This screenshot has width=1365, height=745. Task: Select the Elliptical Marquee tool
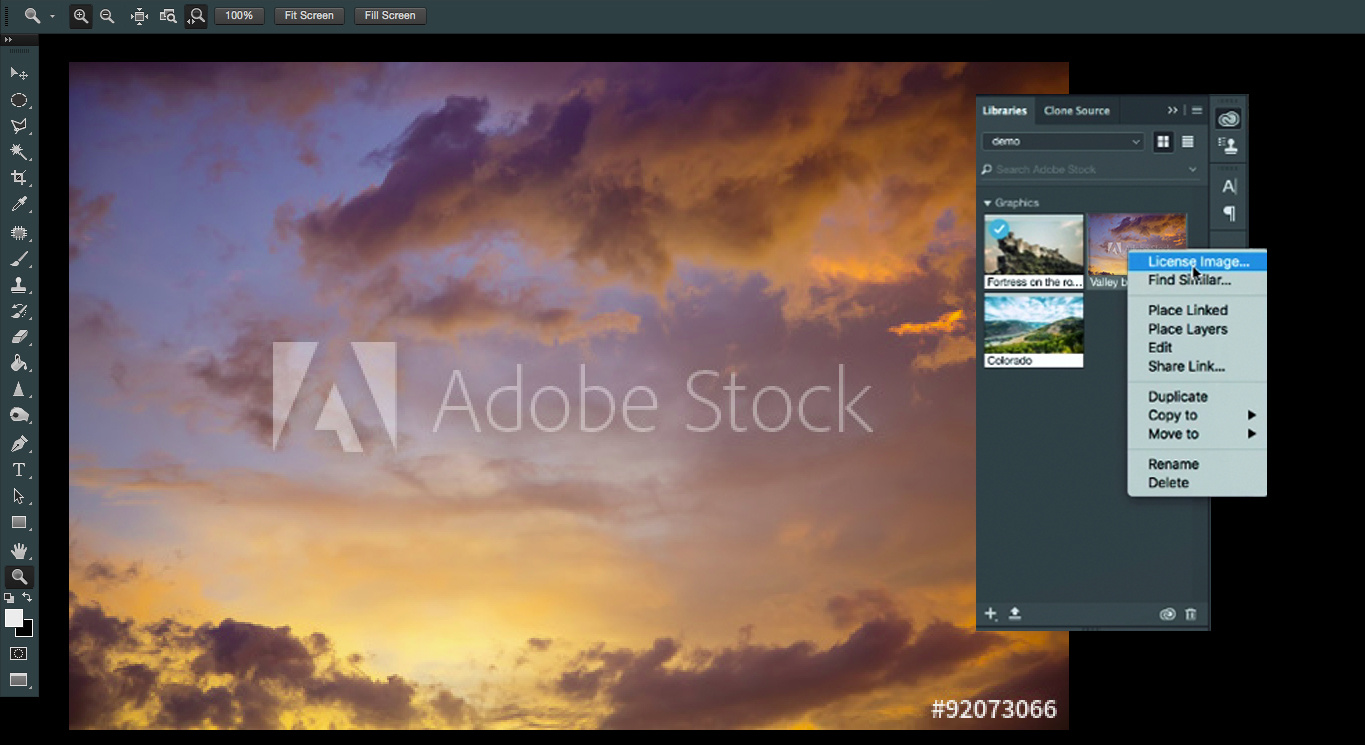tap(18, 100)
